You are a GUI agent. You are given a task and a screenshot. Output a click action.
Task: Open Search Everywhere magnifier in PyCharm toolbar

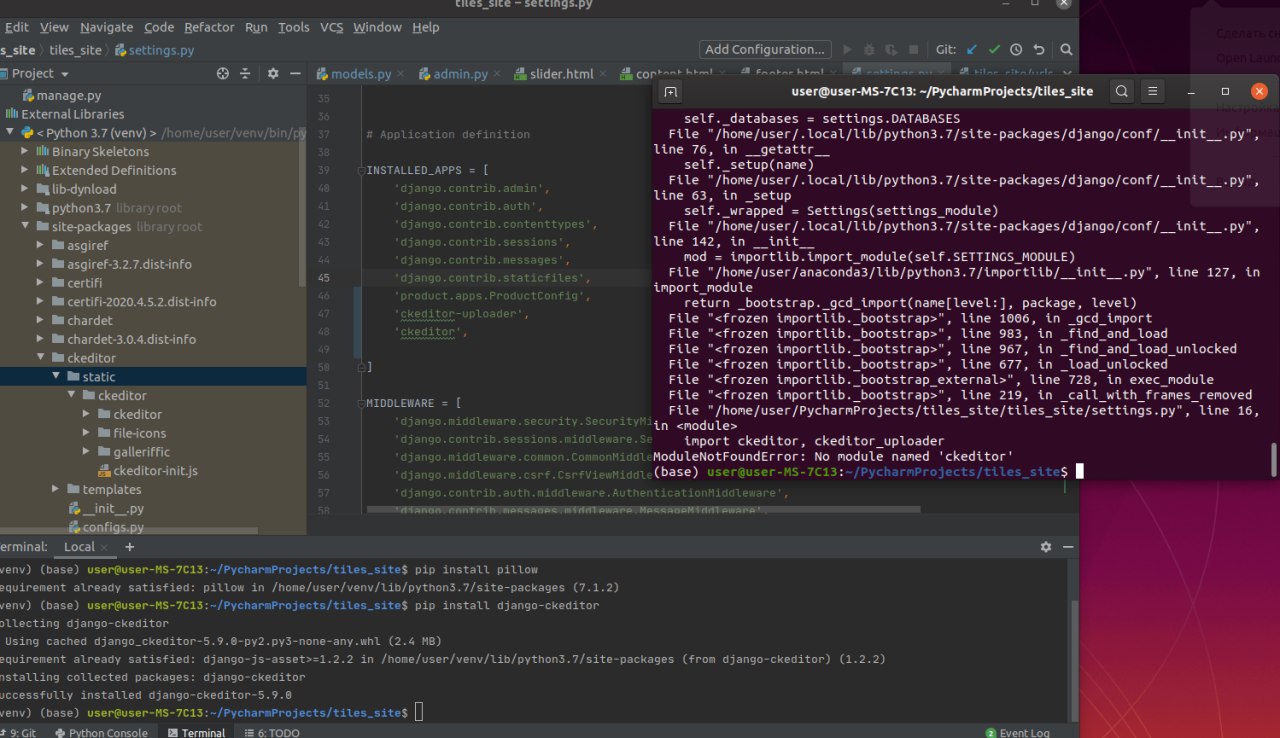[1066, 49]
